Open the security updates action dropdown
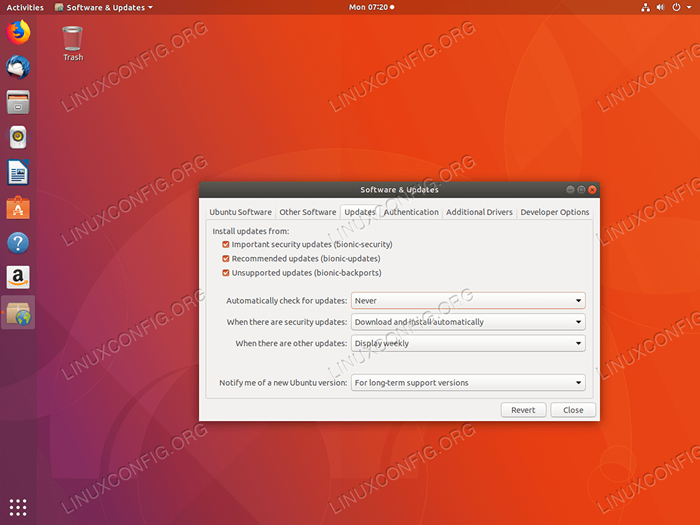The image size is (700, 525). pyautogui.click(x=468, y=322)
